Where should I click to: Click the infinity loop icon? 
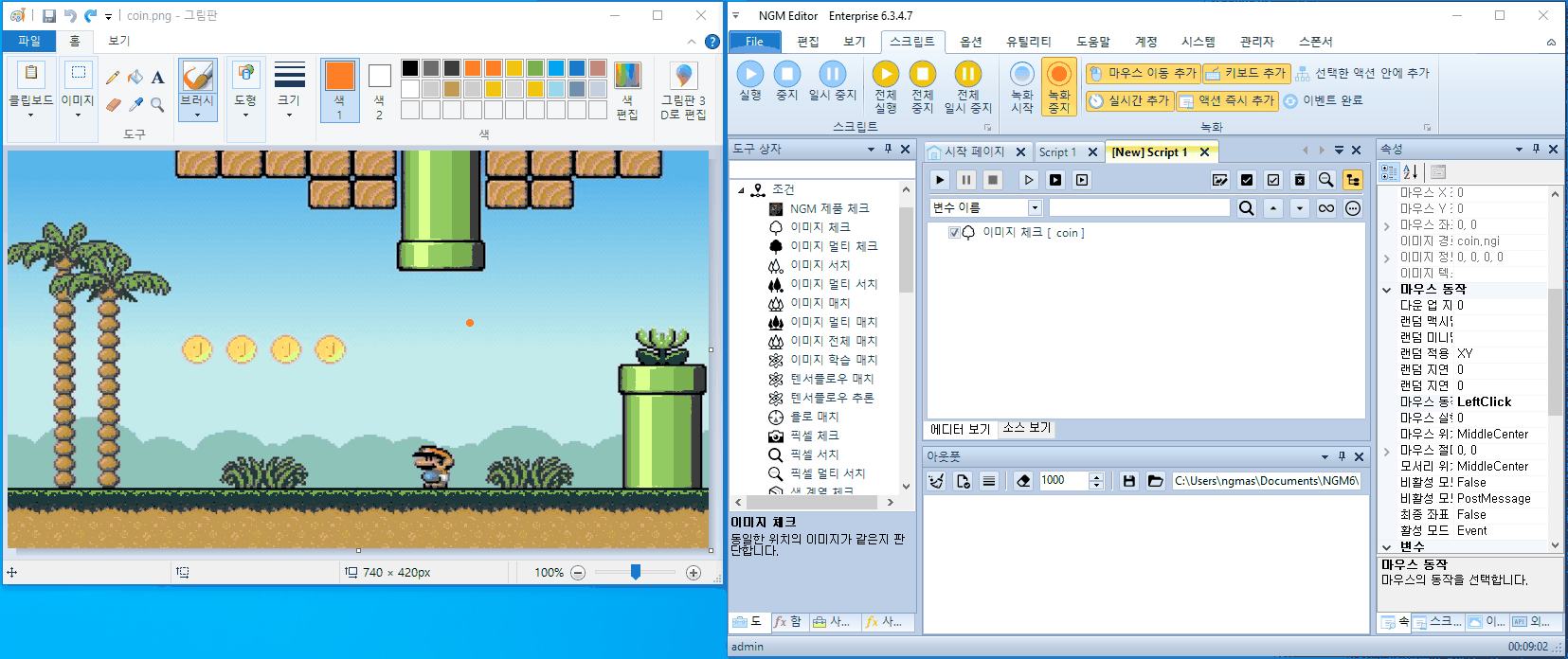point(1326,208)
